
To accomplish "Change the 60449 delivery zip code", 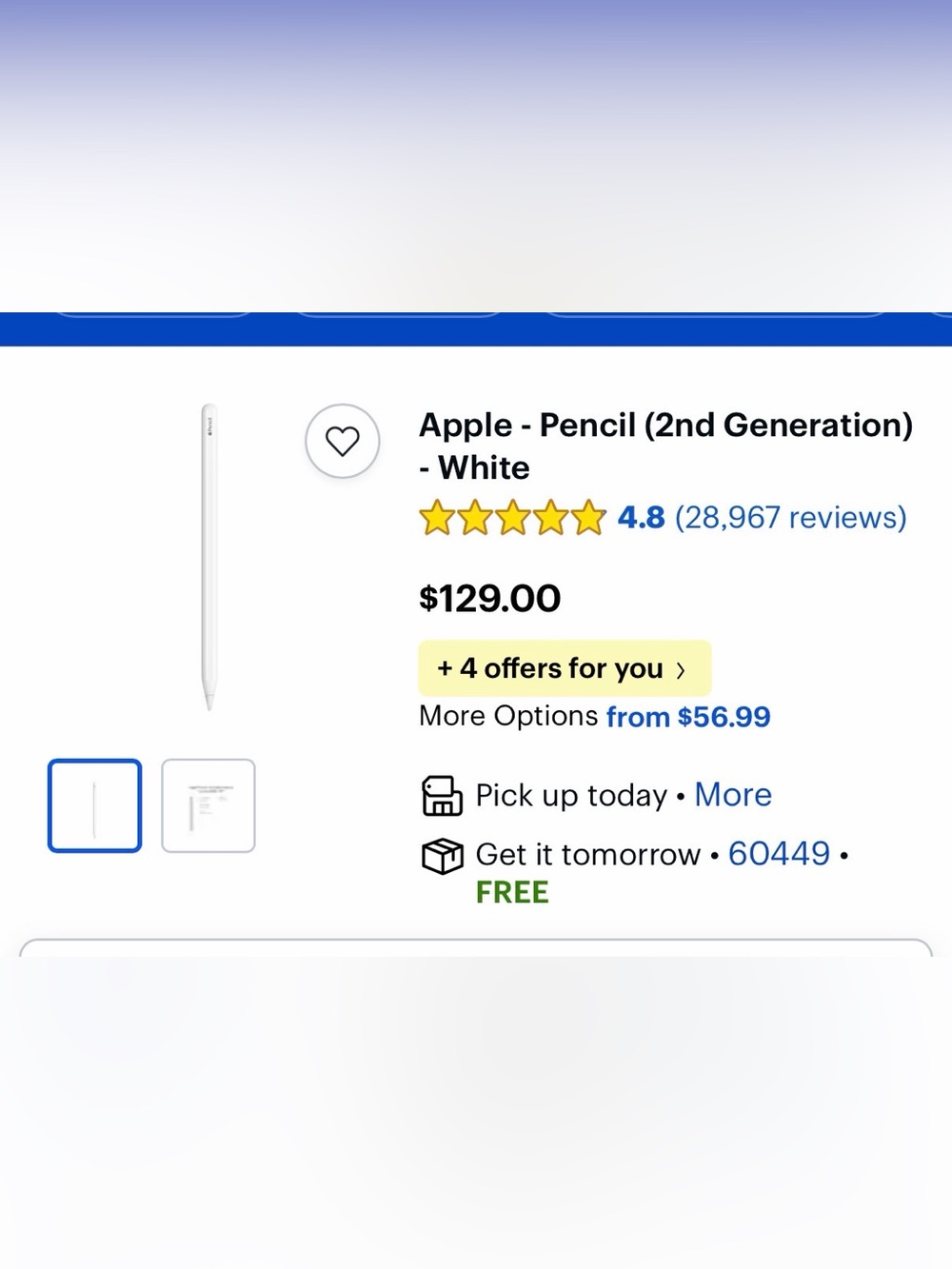I will pos(779,854).
